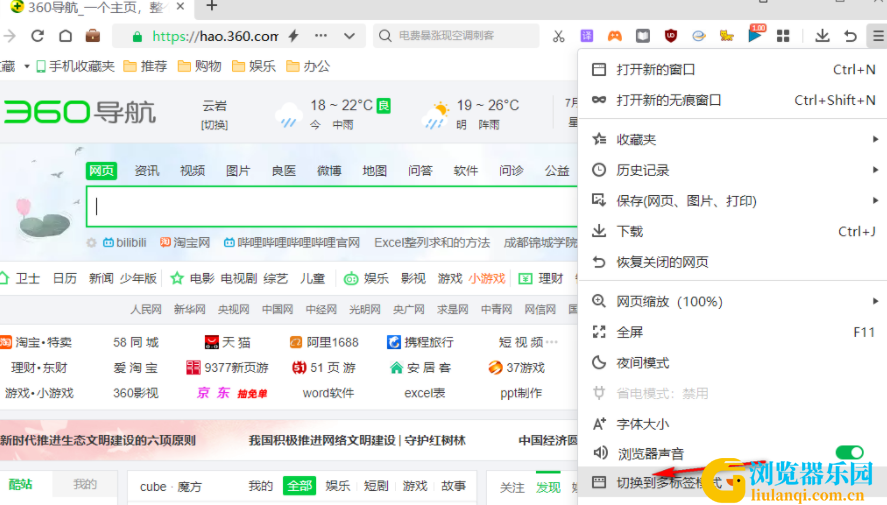This screenshot has height=505, width=887.
Task: Open the 办公 bookmarks folder
Action: click(308, 66)
